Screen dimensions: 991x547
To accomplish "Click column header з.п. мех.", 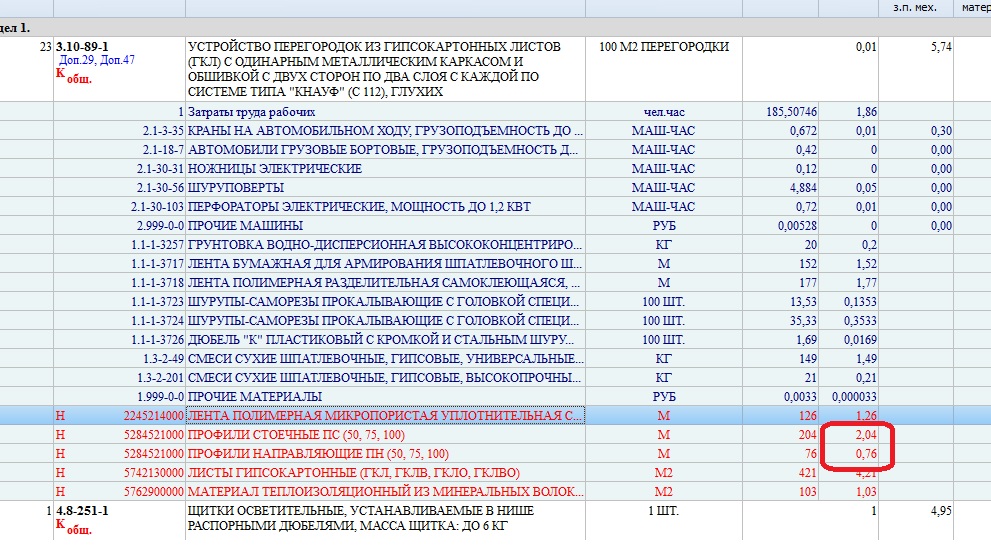I will [x=915, y=8].
